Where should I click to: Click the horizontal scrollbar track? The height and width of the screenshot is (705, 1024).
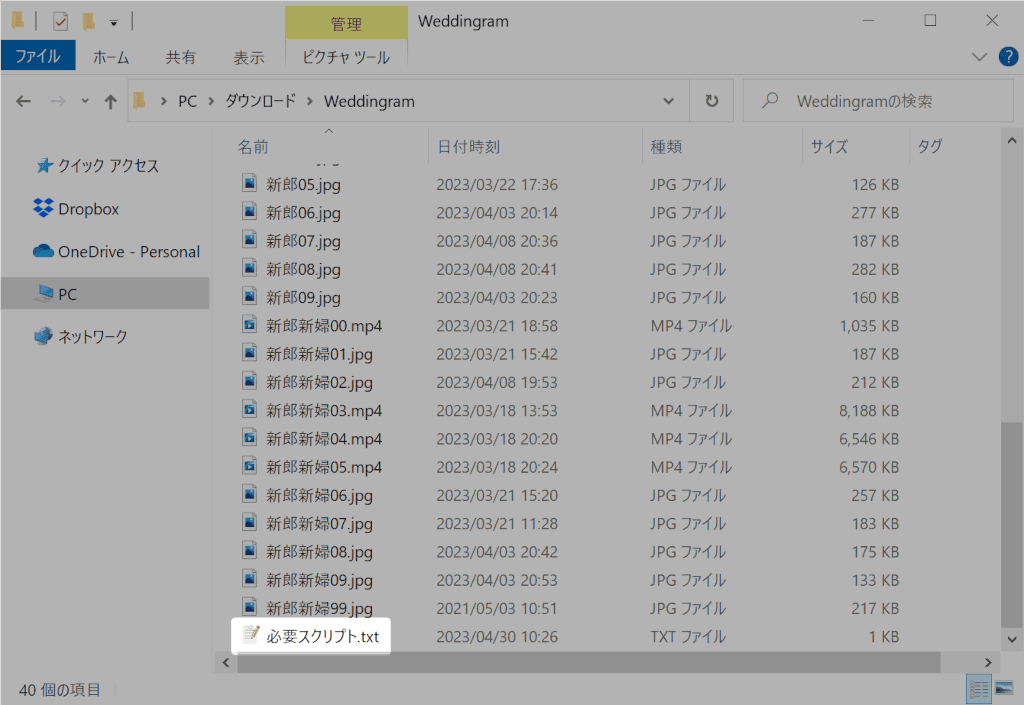point(600,662)
